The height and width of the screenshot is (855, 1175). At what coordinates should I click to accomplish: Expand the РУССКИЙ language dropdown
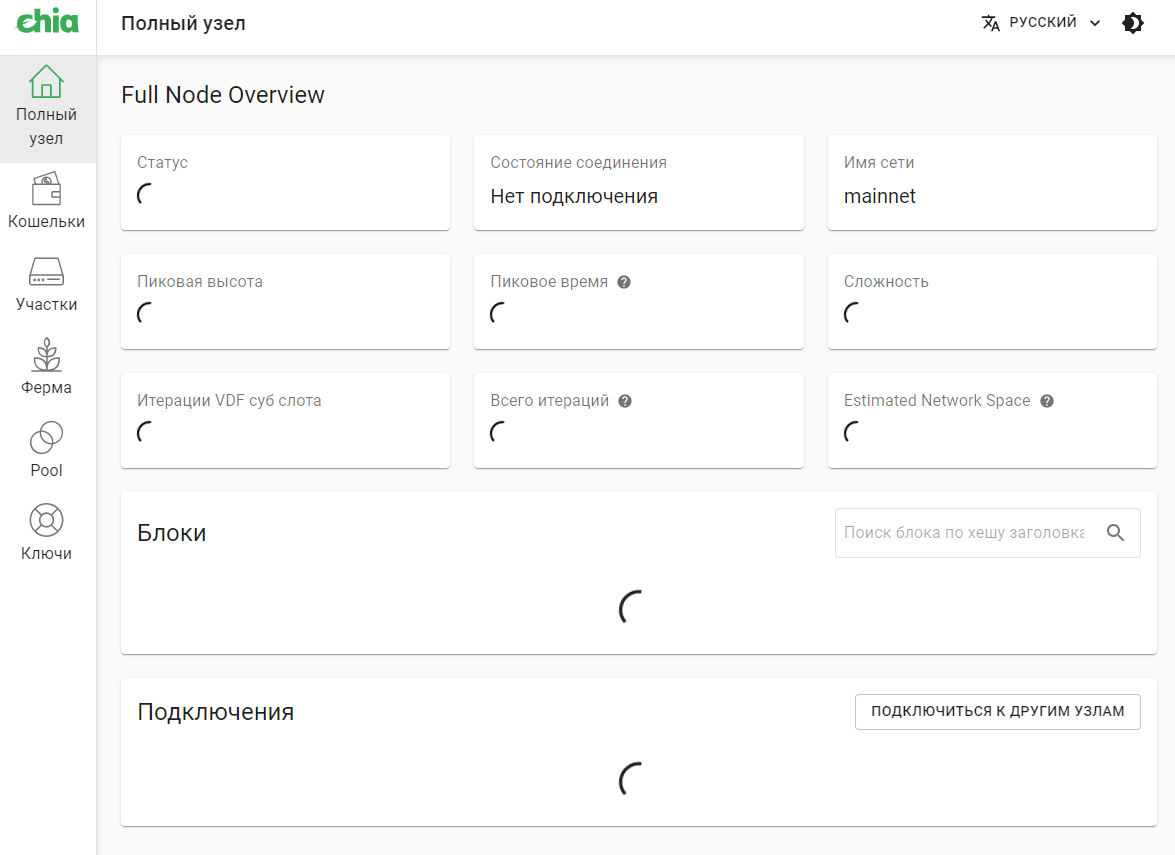[x=1042, y=23]
